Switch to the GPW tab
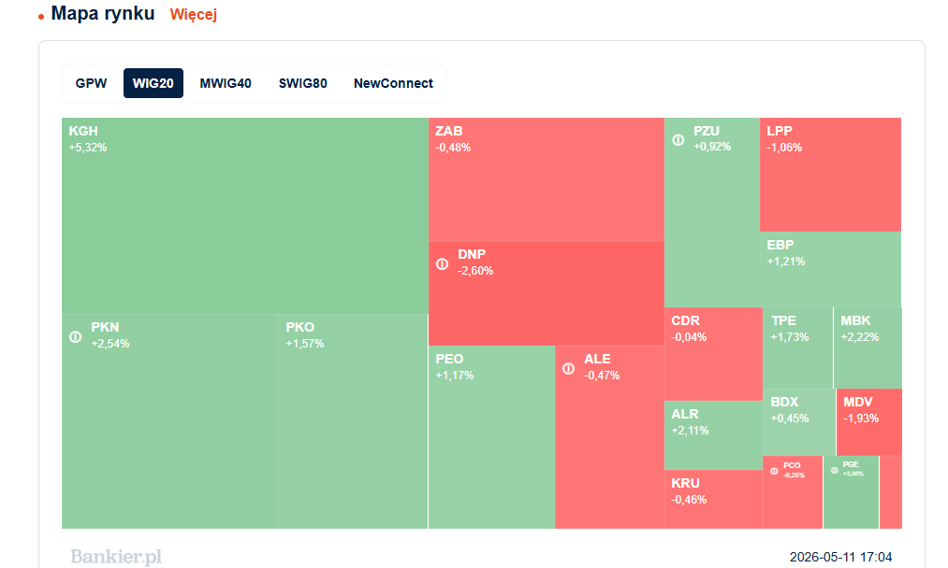 pyautogui.click(x=91, y=83)
